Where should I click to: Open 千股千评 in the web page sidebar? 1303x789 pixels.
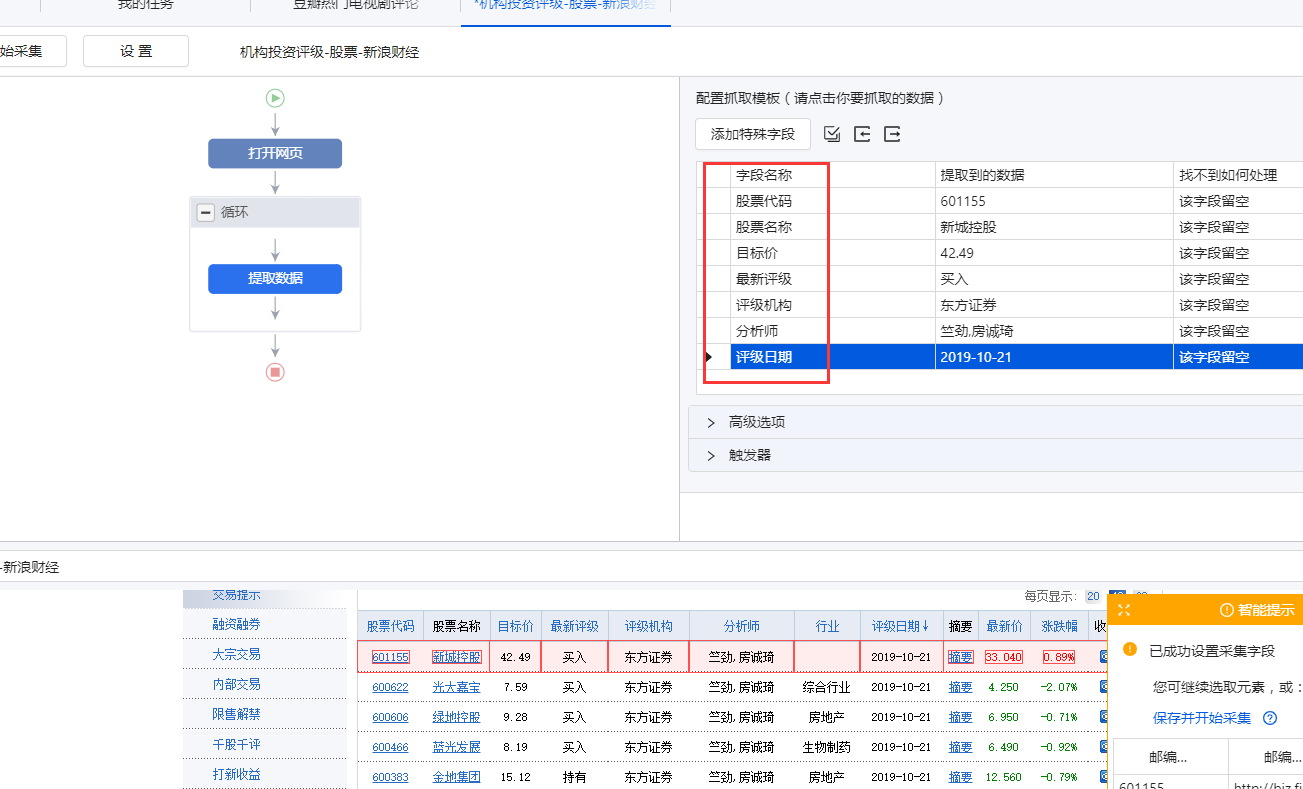coord(236,744)
